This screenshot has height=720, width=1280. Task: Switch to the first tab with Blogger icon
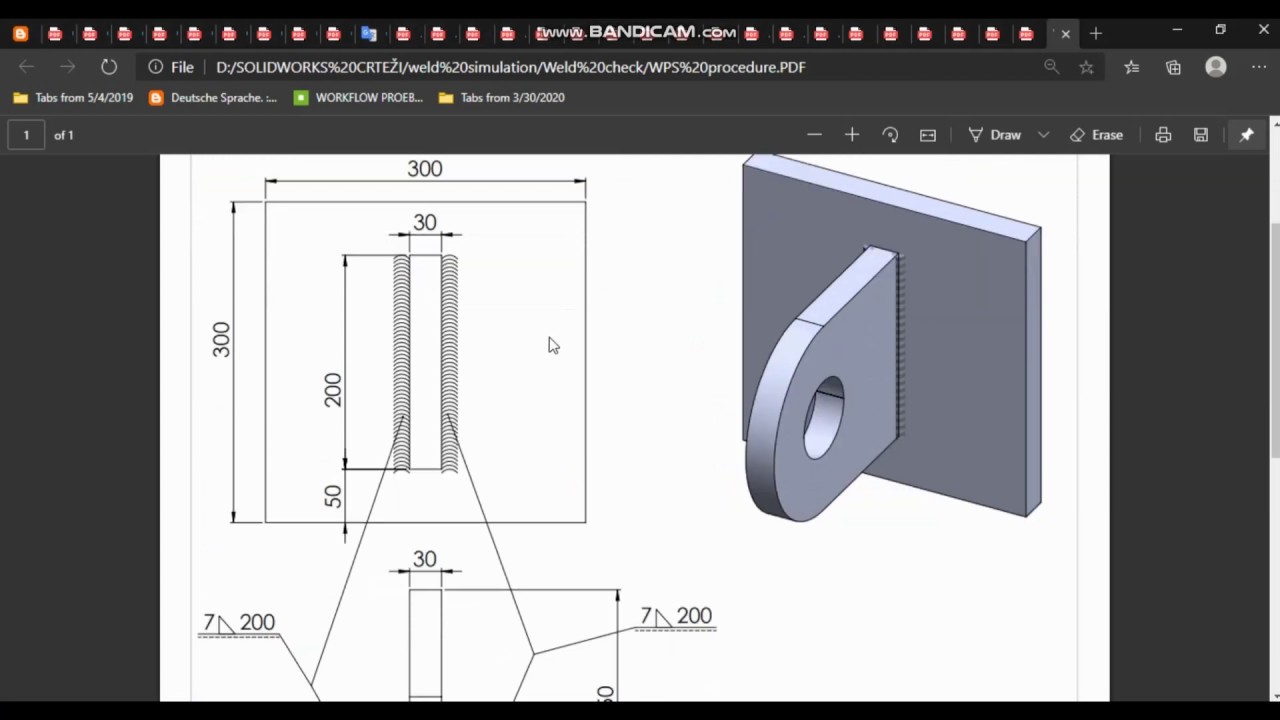[20, 33]
